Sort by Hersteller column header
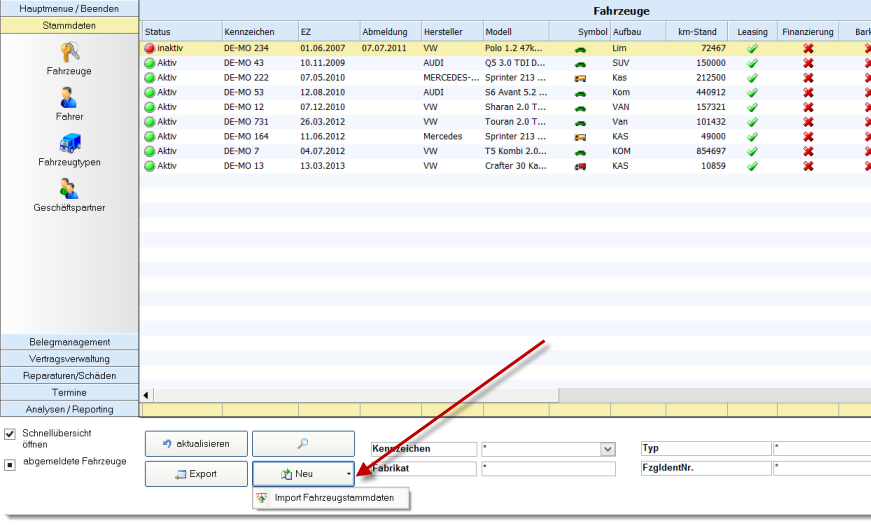This screenshot has width=871, height=525. tap(452, 32)
